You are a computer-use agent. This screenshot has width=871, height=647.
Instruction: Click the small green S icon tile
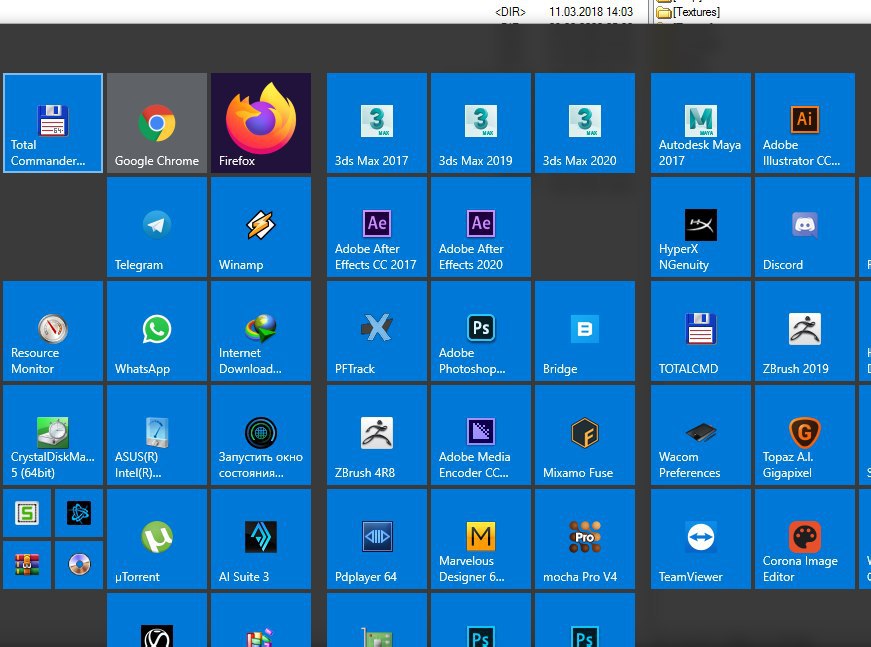click(27, 513)
